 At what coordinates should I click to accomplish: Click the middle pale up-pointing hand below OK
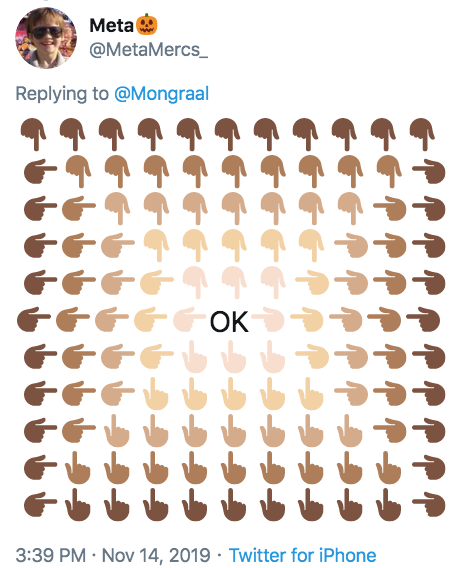click(233, 357)
